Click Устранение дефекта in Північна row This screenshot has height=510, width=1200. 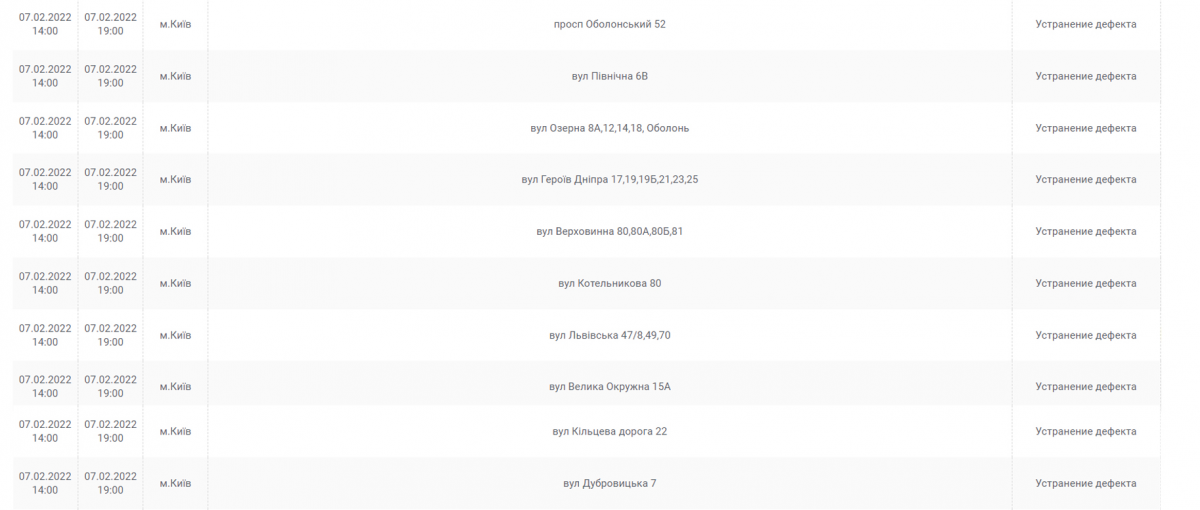point(1086,76)
